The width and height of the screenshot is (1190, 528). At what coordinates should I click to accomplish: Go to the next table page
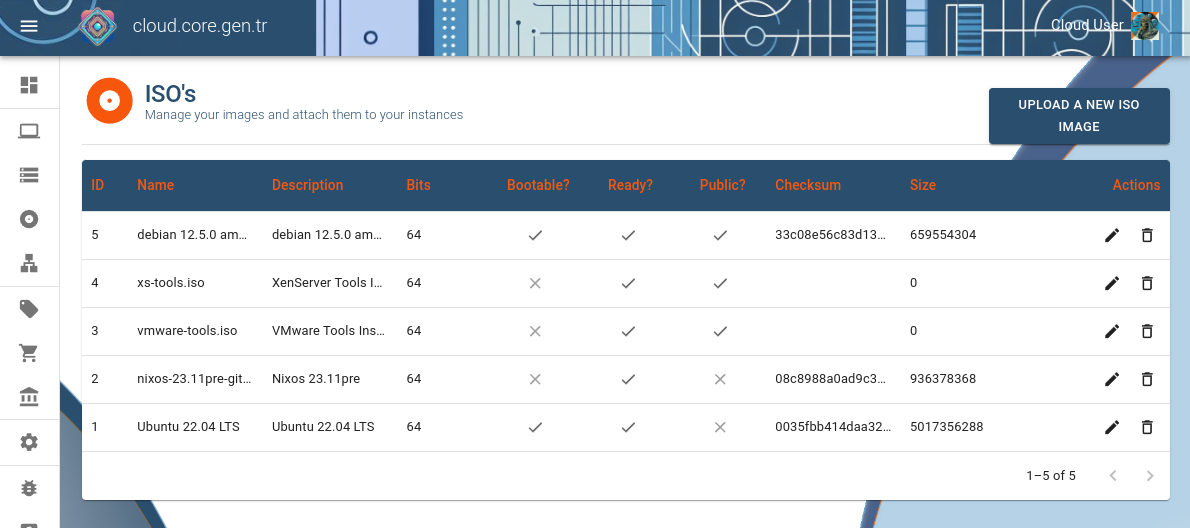click(1150, 476)
